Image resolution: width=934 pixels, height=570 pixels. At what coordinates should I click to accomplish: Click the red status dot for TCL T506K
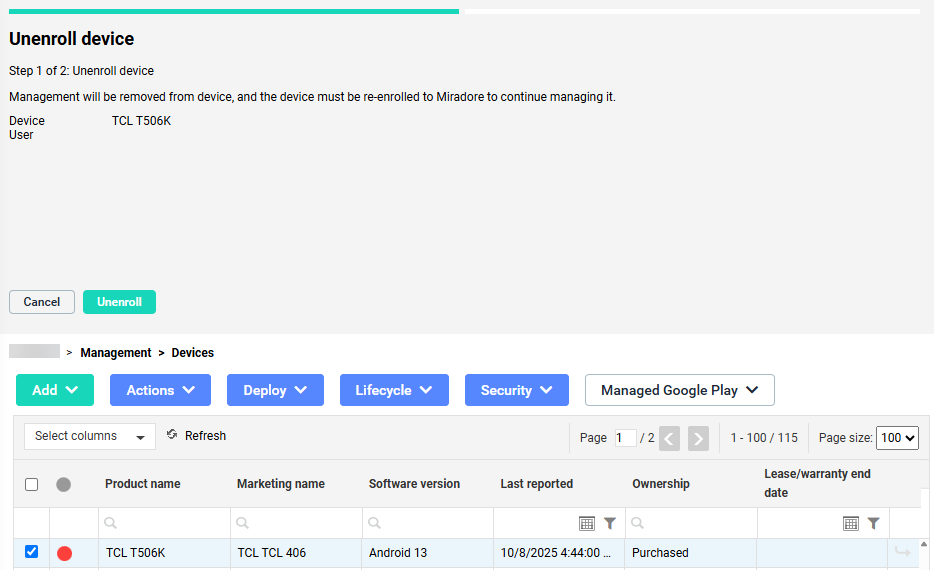click(65, 553)
